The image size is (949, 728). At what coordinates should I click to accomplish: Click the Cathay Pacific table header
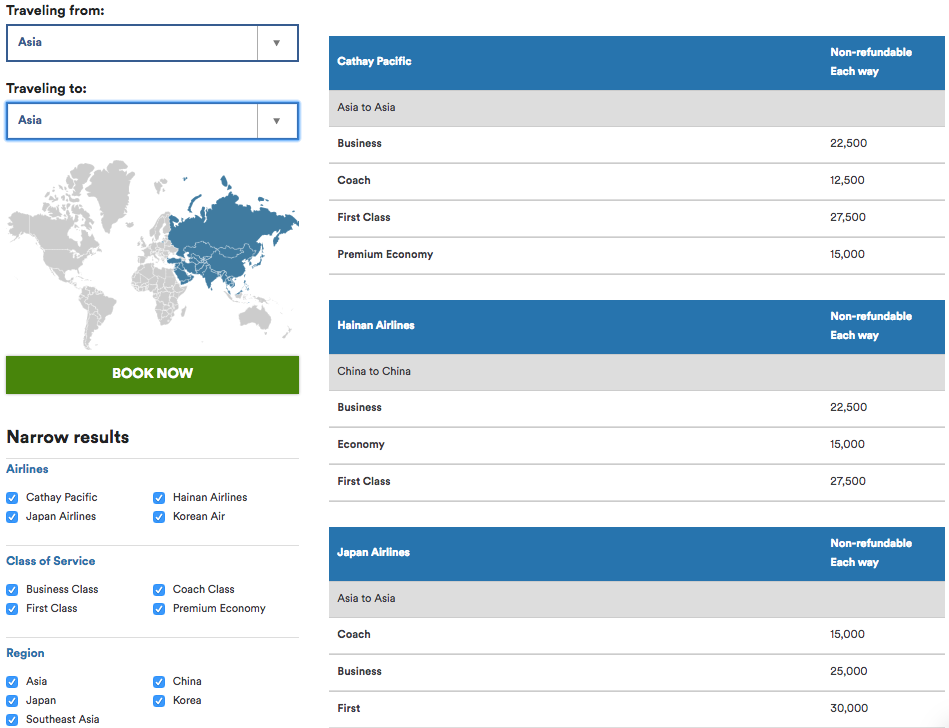coord(637,63)
